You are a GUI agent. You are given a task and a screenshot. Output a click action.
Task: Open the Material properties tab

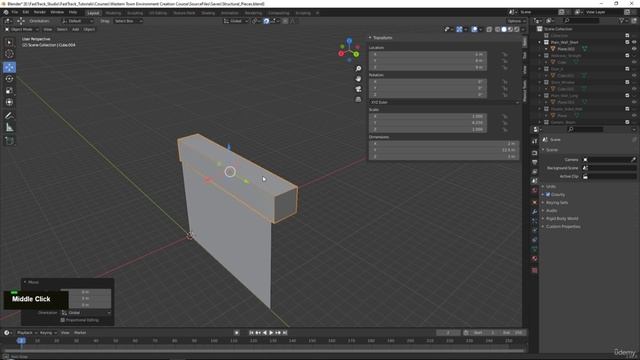535,259
